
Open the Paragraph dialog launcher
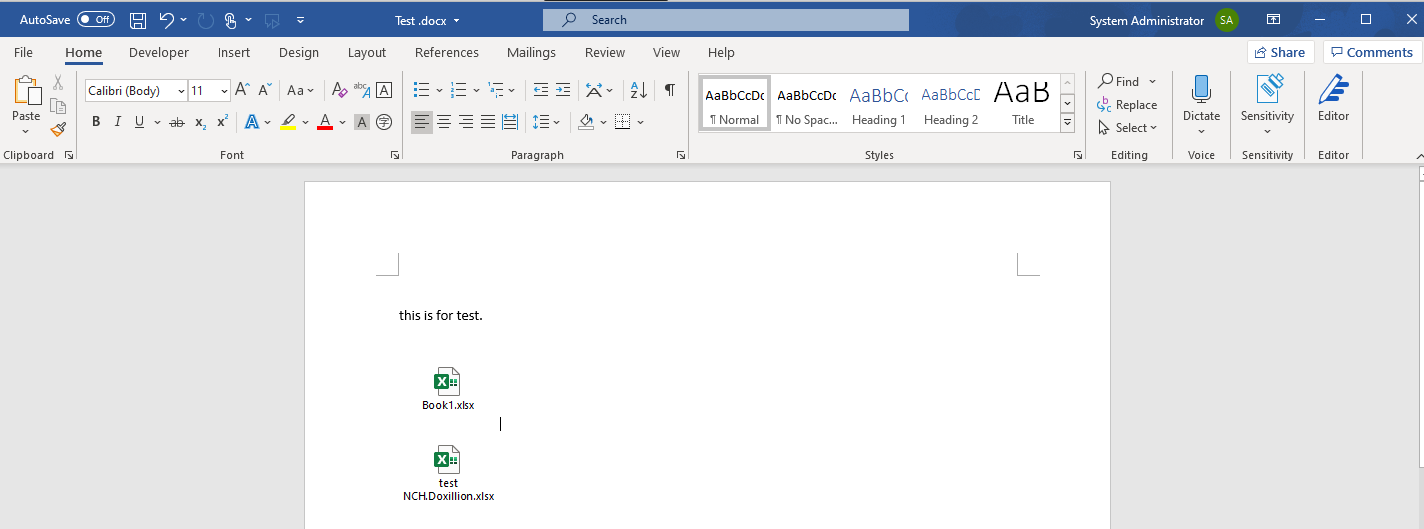coord(681,155)
